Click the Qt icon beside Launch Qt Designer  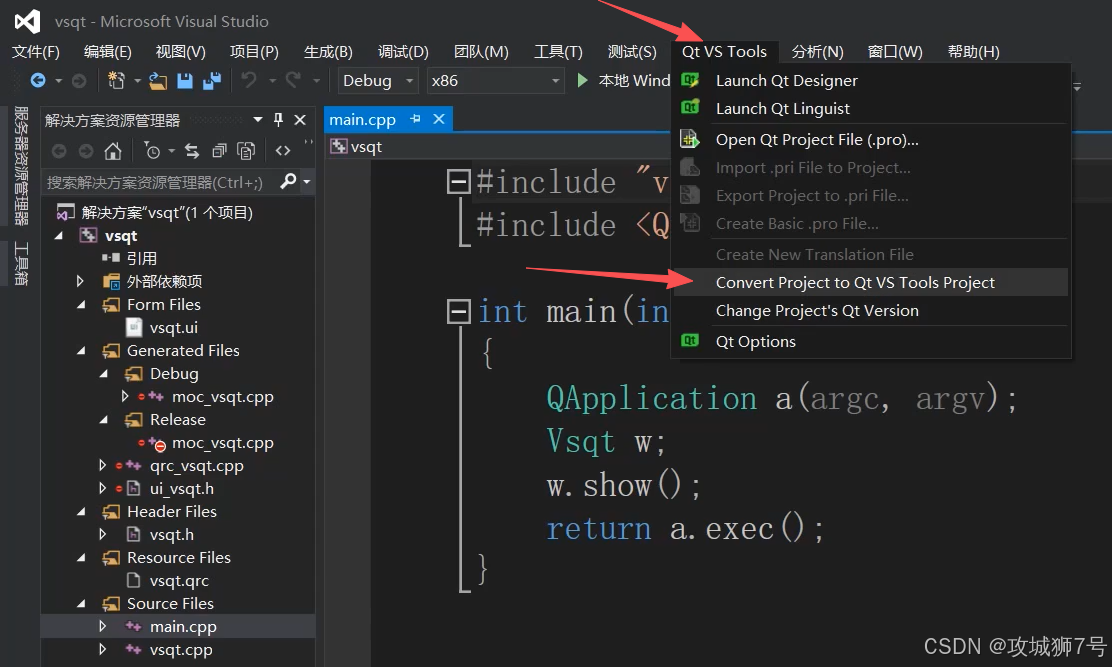click(x=690, y=80)
